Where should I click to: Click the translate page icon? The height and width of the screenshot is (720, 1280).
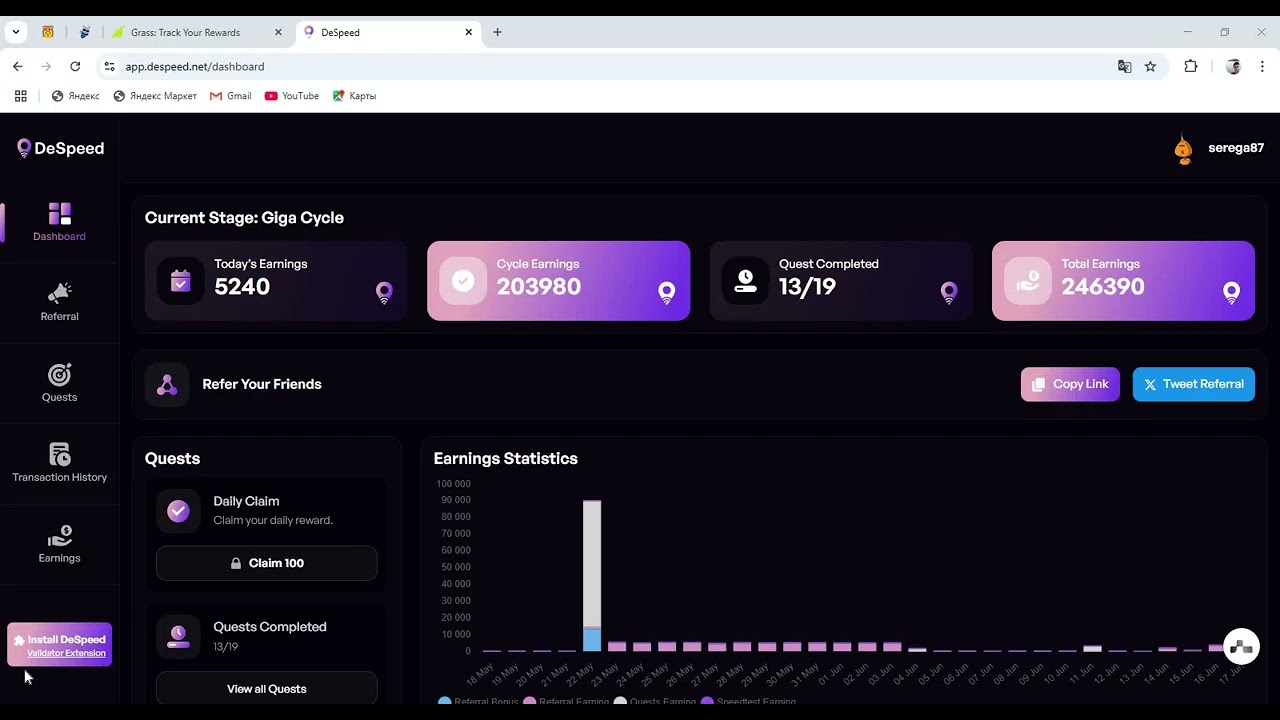pos(1124,66)
